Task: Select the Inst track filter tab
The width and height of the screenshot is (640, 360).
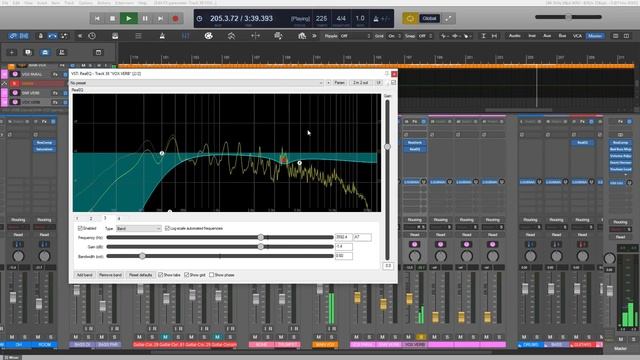Action: [x=532, y=36]
